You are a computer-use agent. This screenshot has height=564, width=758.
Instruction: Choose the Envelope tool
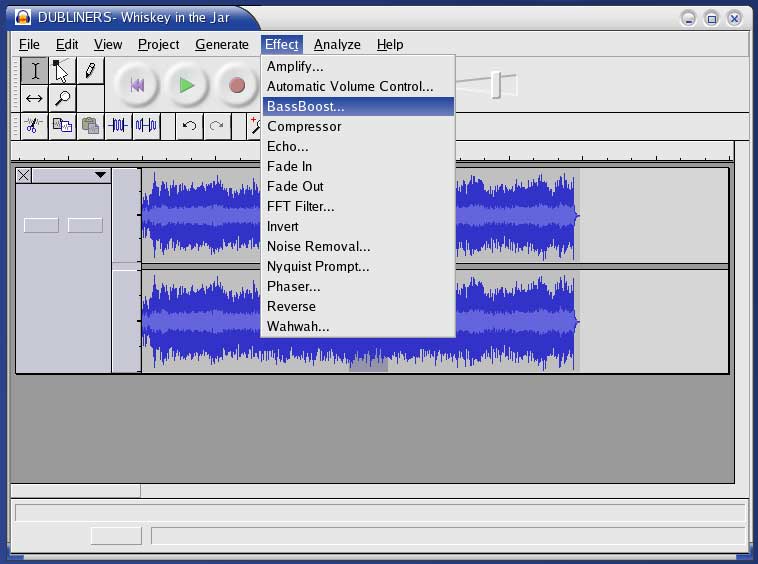tap(62, 71)
